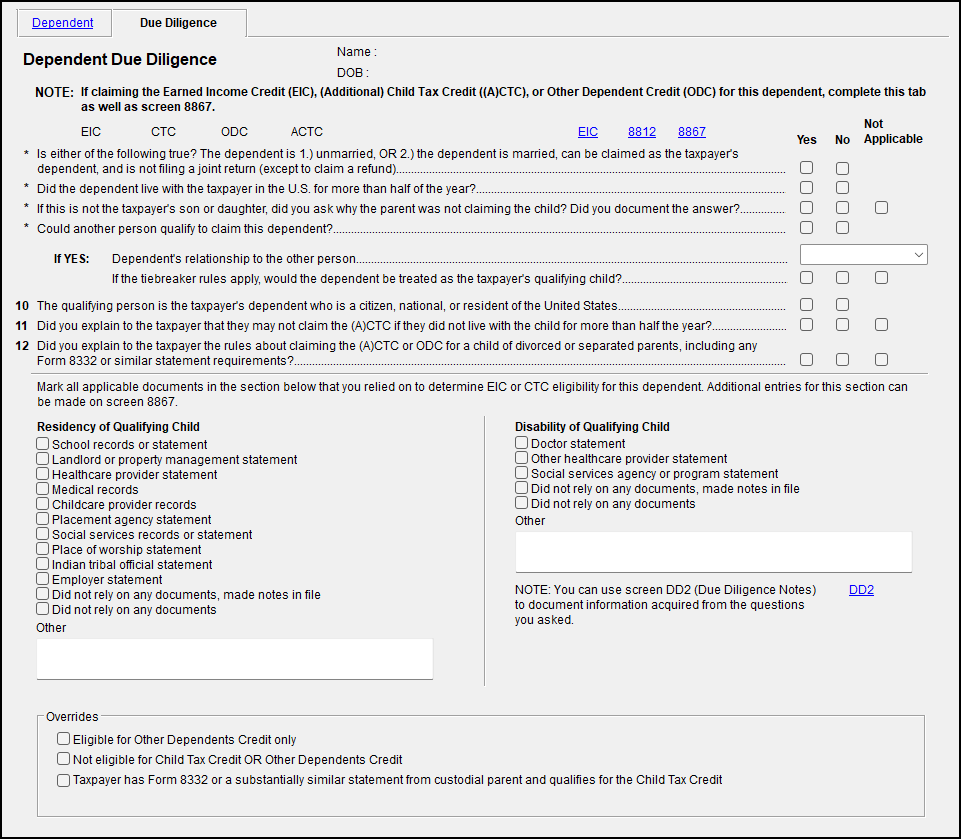Tick Landlord or property management statement
Viewport: 961px width, 839px height.
click(x=42, y=458)
